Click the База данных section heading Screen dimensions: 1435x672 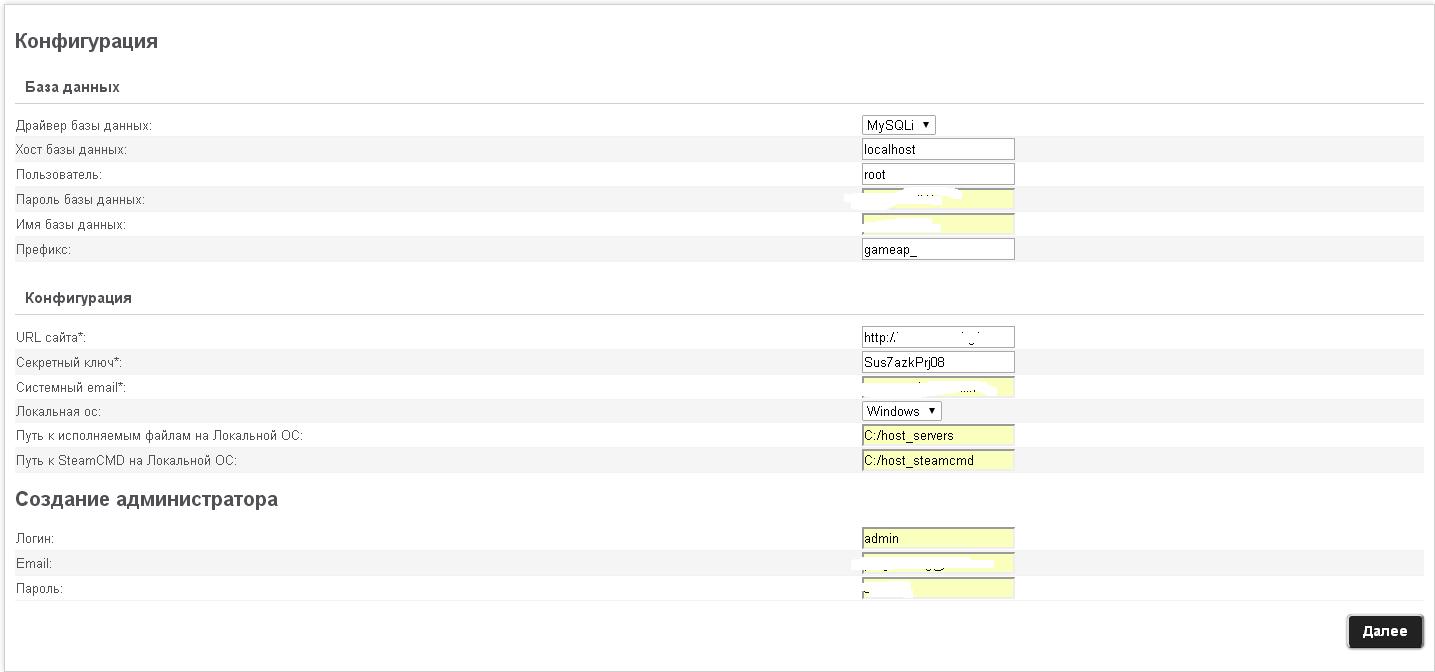[72, 87]
